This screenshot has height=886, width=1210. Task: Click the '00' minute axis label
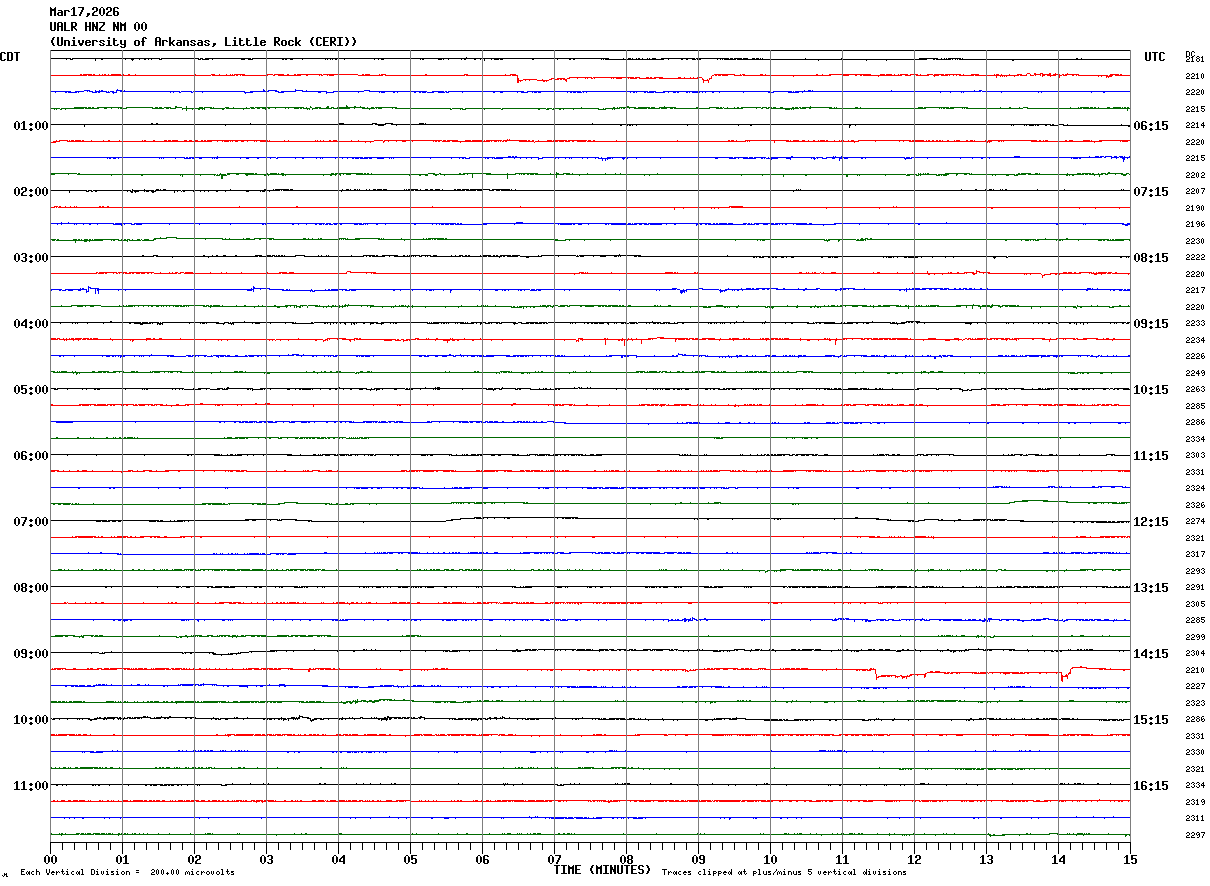point(50,859)
